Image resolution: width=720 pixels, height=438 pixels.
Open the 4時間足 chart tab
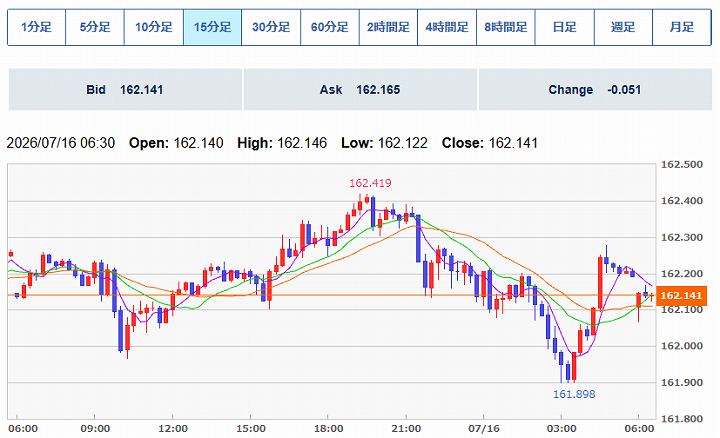447,27
